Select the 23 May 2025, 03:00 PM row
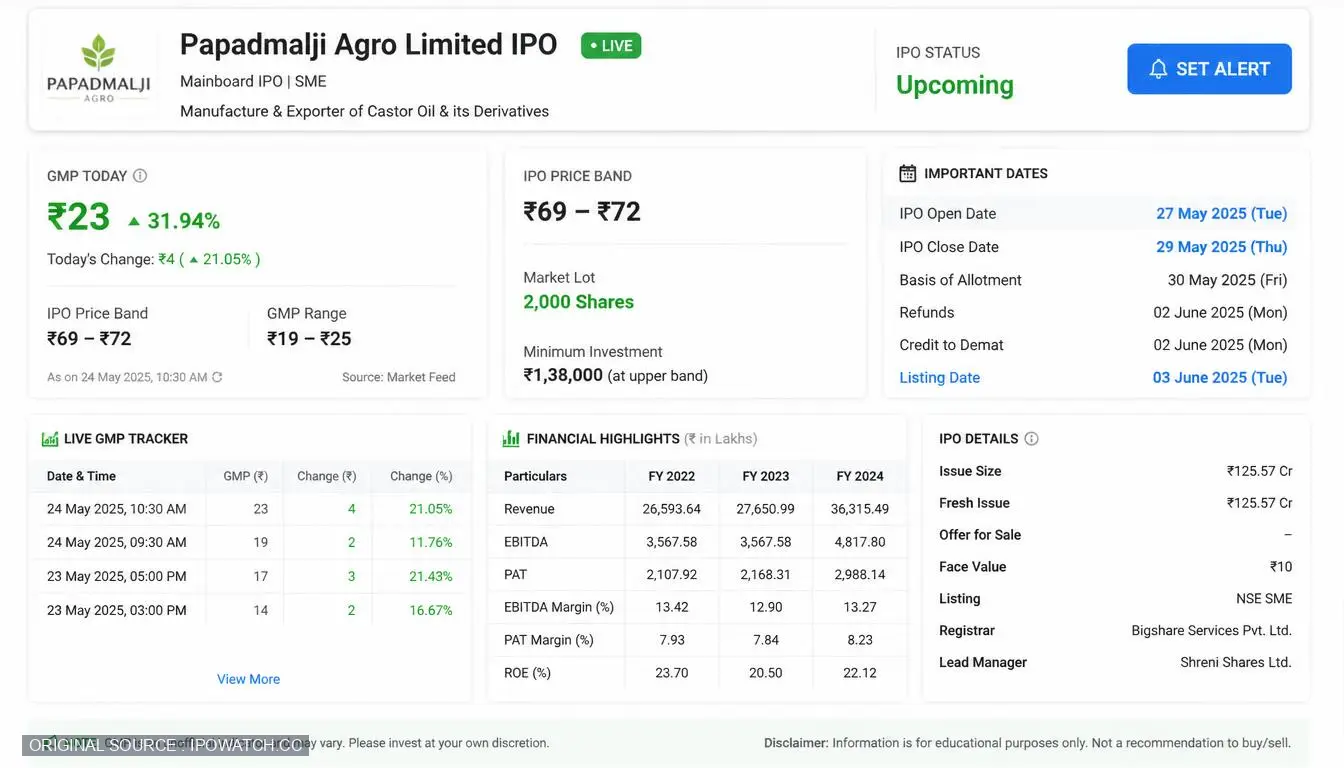Screen dimensions: 1344x768 (249, 610)
